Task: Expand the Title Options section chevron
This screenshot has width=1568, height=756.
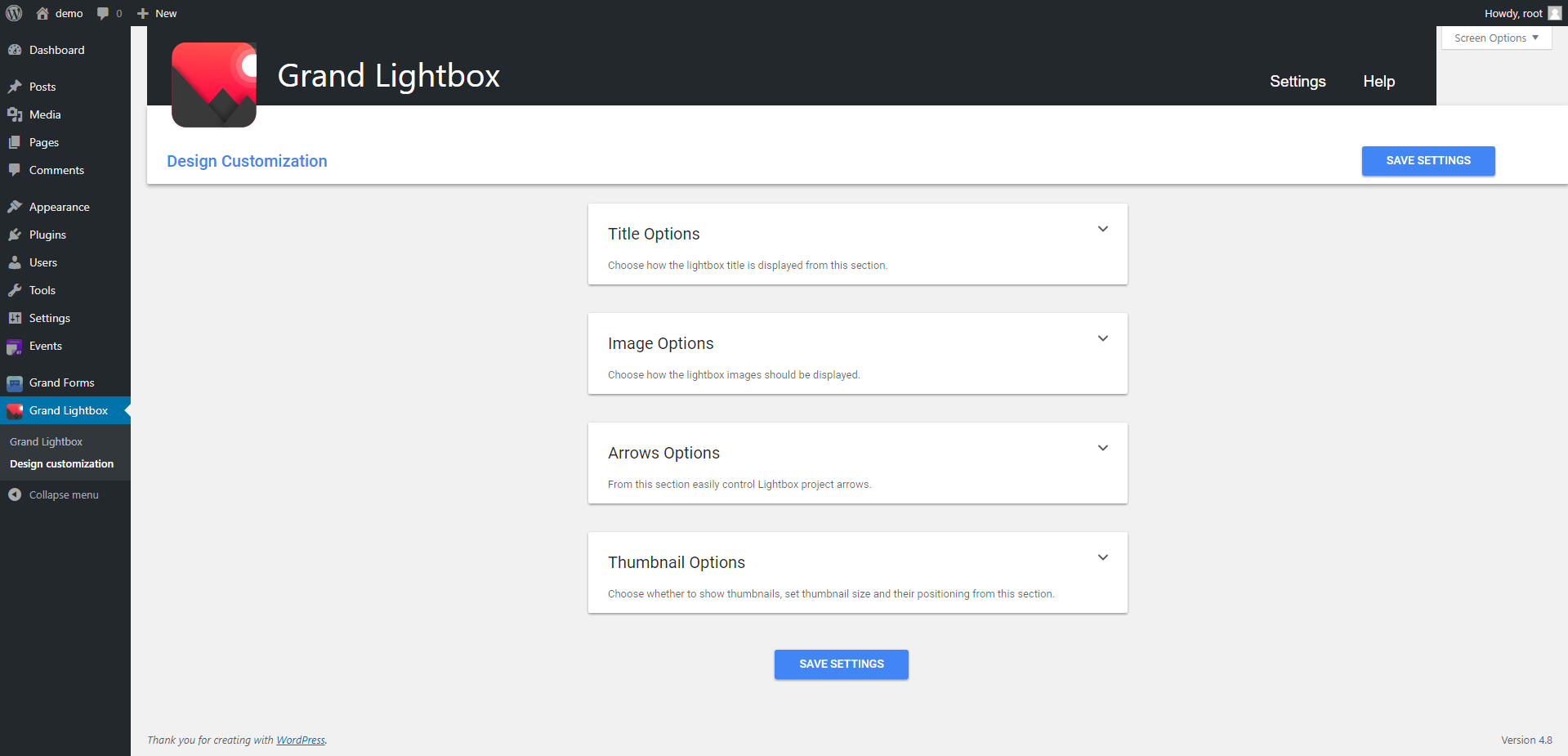Action: (1102, 229)
